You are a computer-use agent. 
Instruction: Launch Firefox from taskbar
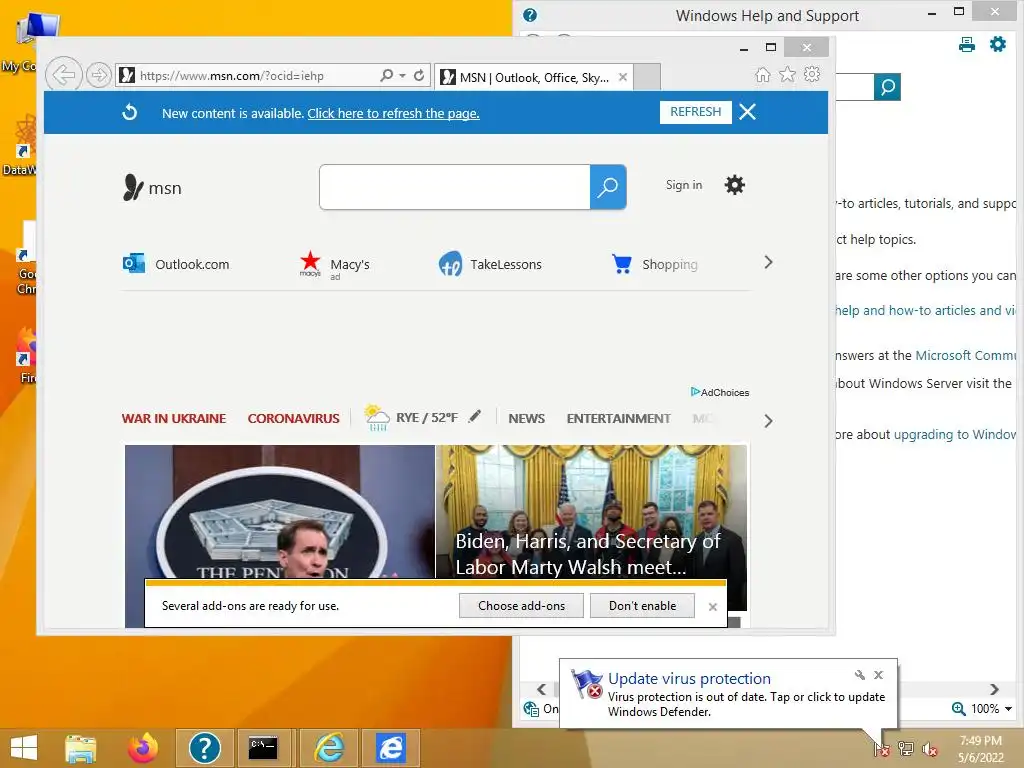pyautogui.click(x=143, y=748)
